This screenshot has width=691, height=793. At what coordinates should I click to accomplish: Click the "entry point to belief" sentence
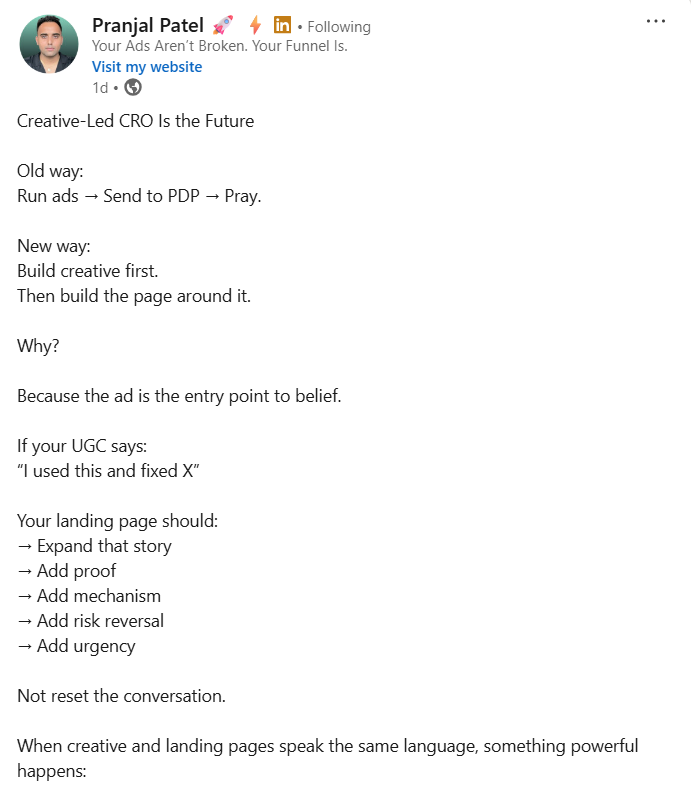[x=179, y=396]
